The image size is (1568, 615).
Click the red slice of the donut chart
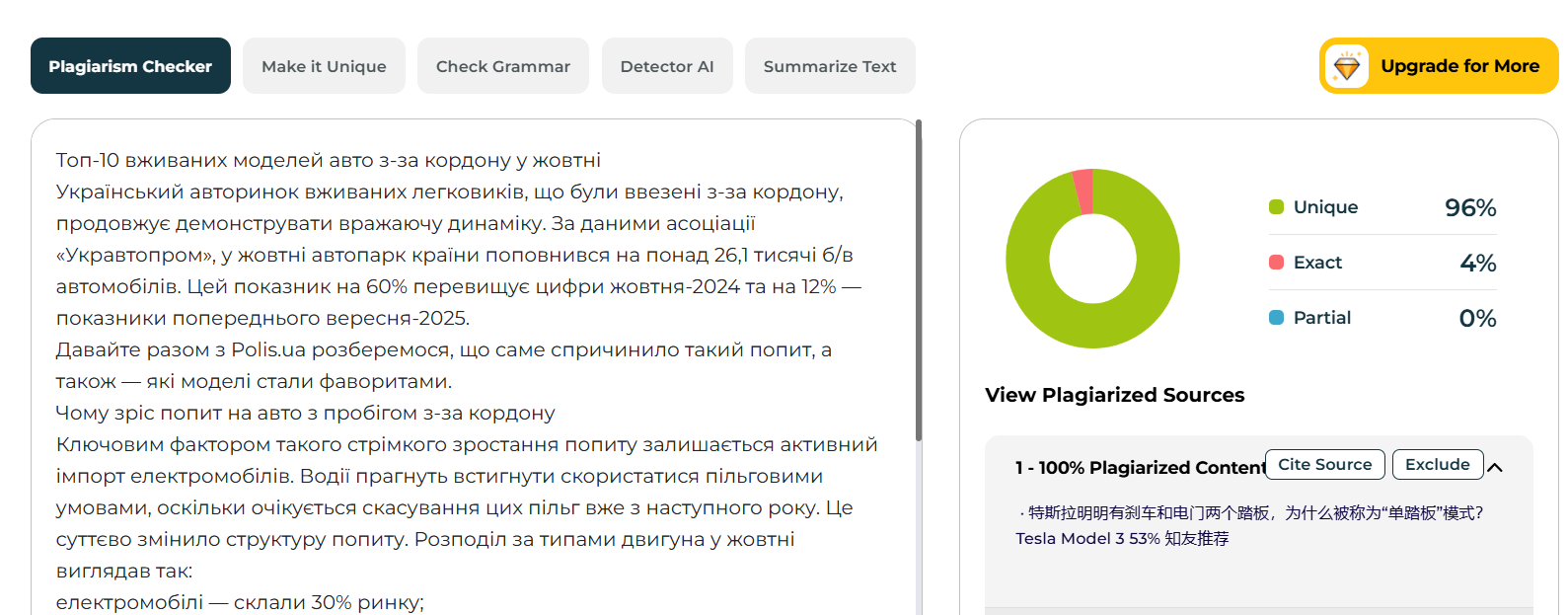(1083, 191)
